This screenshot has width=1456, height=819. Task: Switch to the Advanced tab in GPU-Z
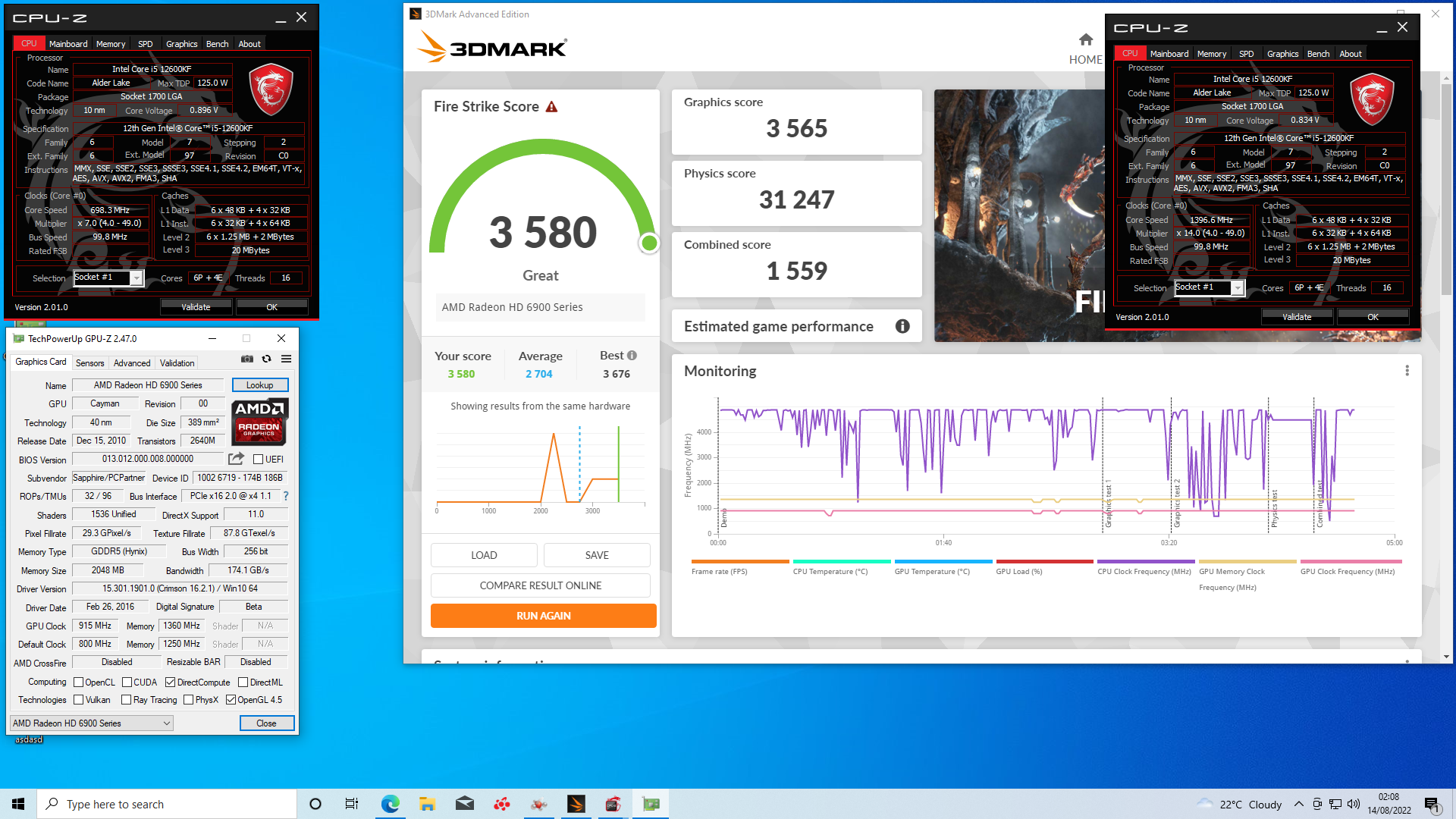tap(132, 363)
